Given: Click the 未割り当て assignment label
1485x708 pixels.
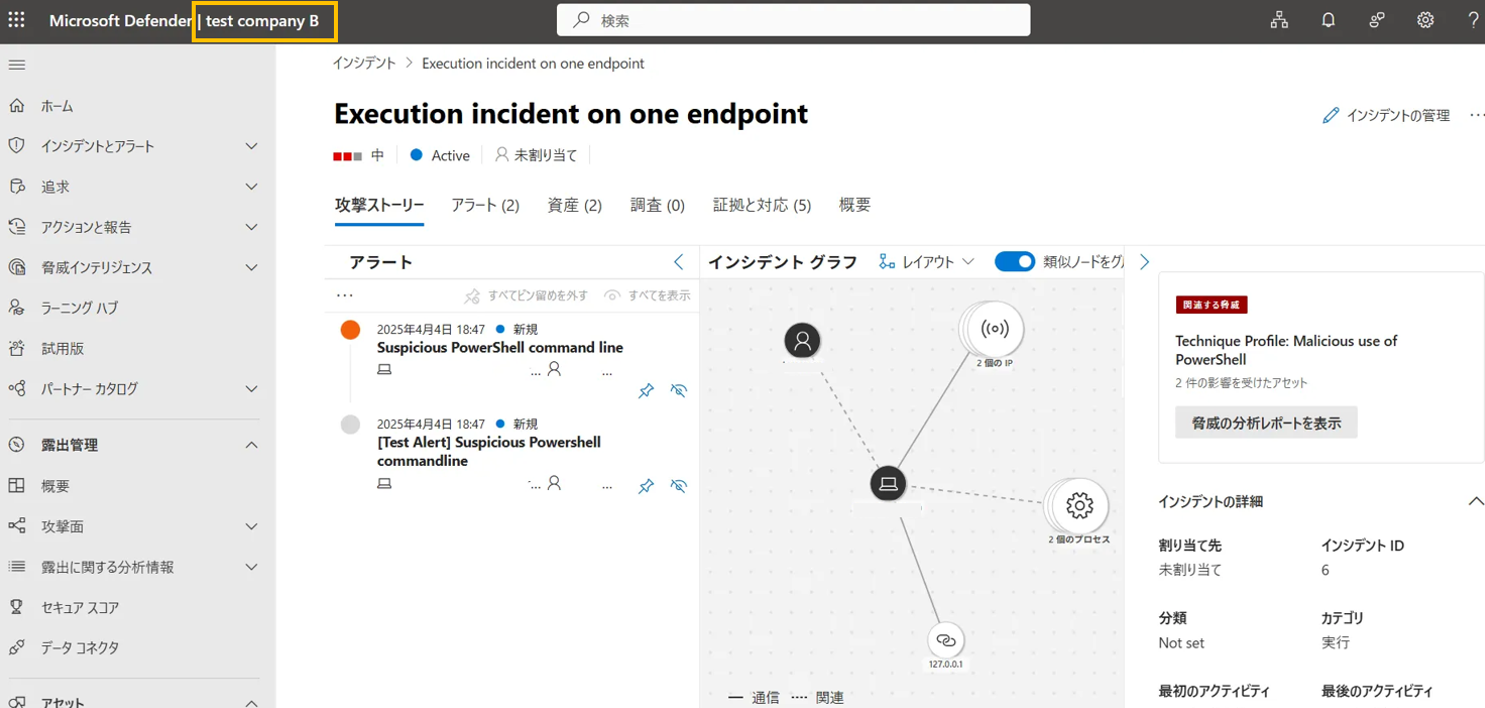Looking at the screenshot, I should click(537, 156).
